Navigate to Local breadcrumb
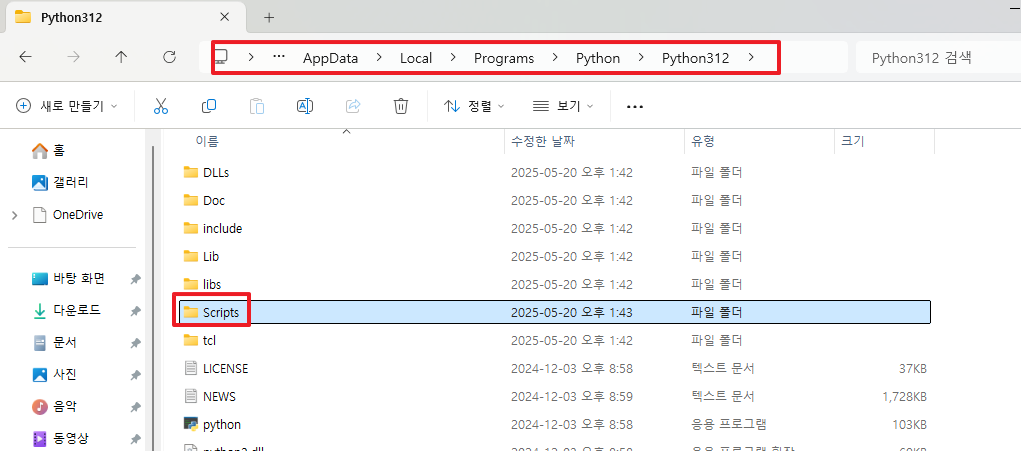This screenshot has width=1021, height=451. [416, 58]
